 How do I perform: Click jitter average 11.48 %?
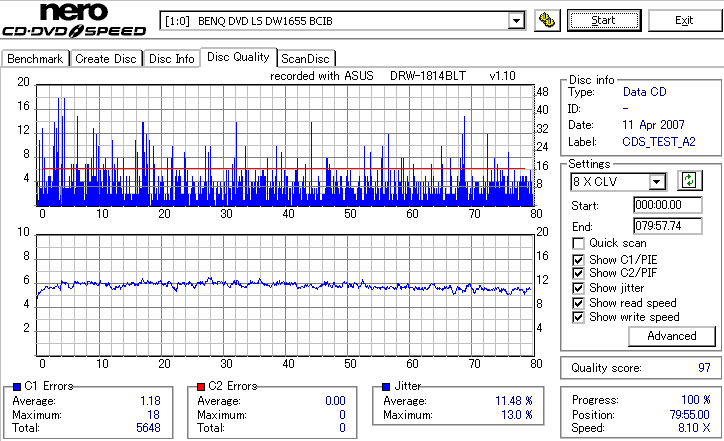click(514, 401)
